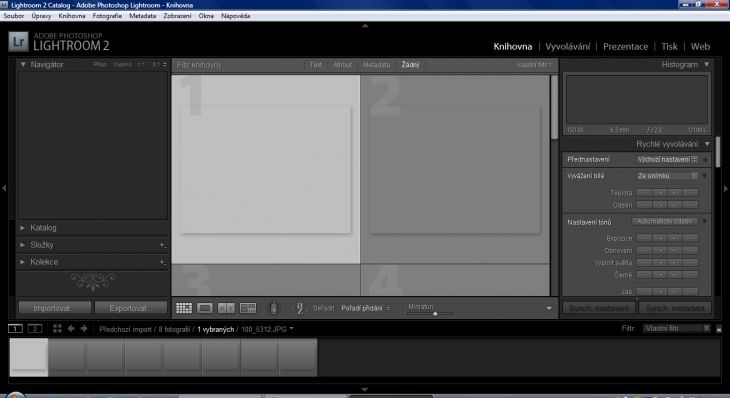This screenshot has height=398, width=730.
Task: Open Vyvážení bílé dropdown Ze snímku
Action: pos(667,176)
